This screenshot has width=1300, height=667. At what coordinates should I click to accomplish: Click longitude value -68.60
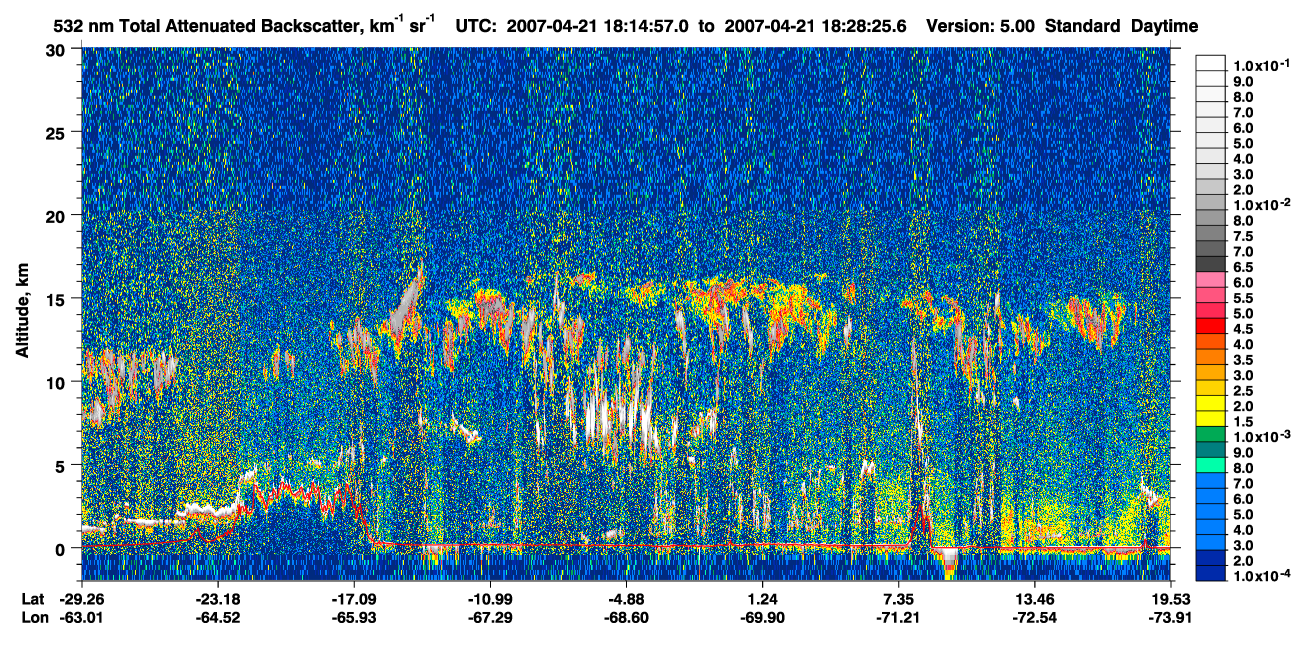[626, 617]
